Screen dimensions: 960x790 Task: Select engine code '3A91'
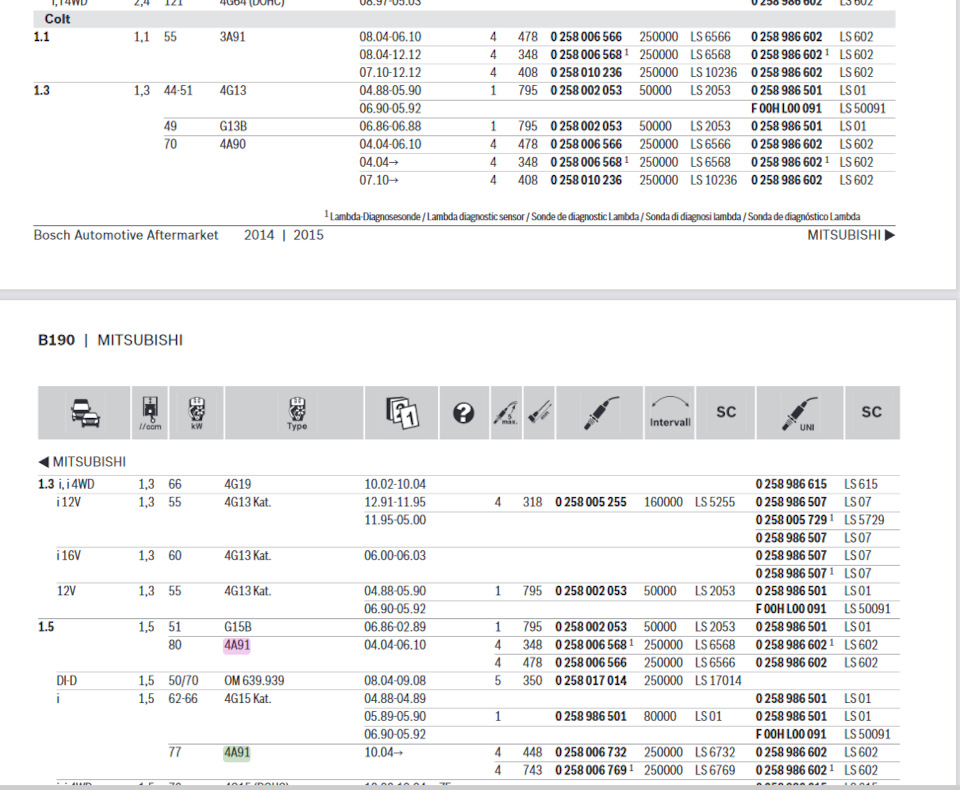coord(233,37)
